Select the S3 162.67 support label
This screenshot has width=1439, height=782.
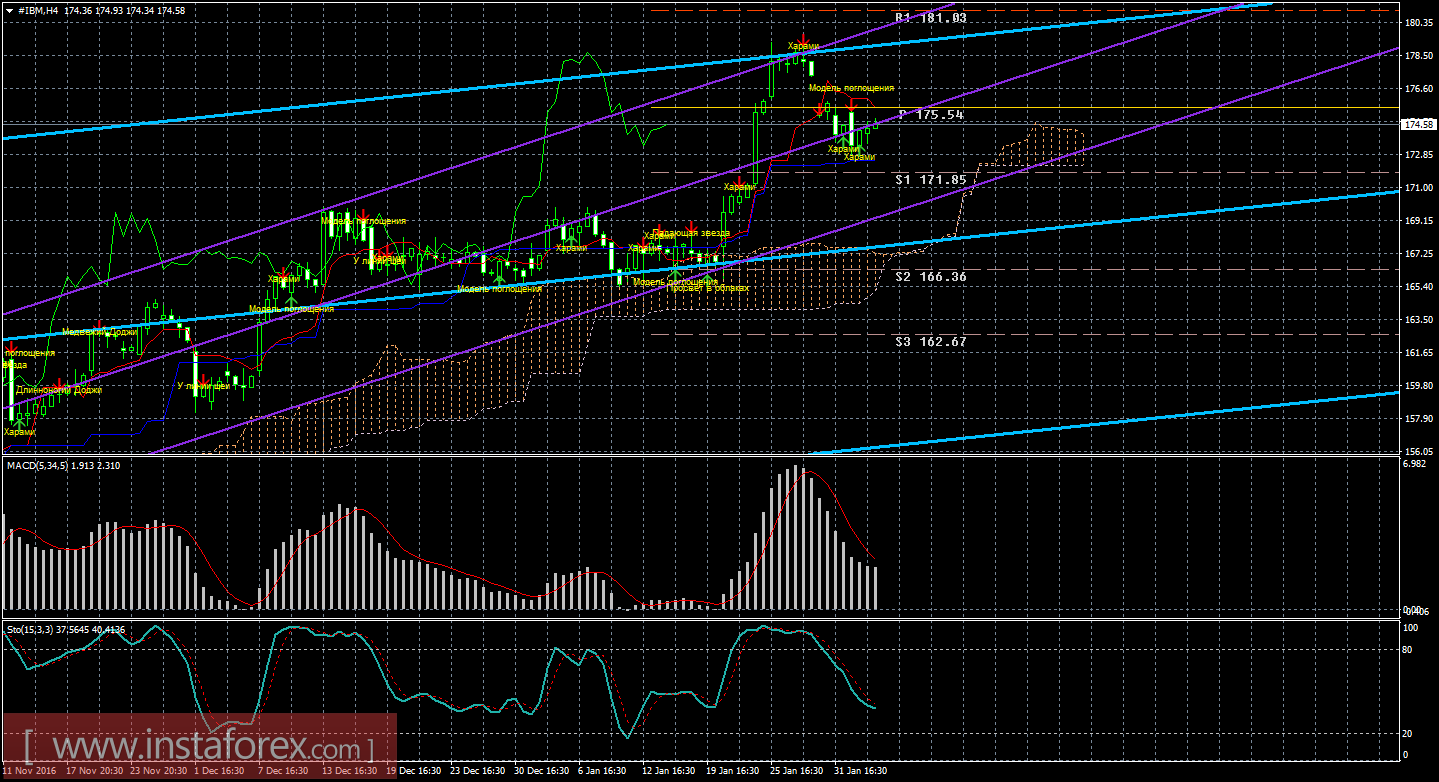point(930,342)
